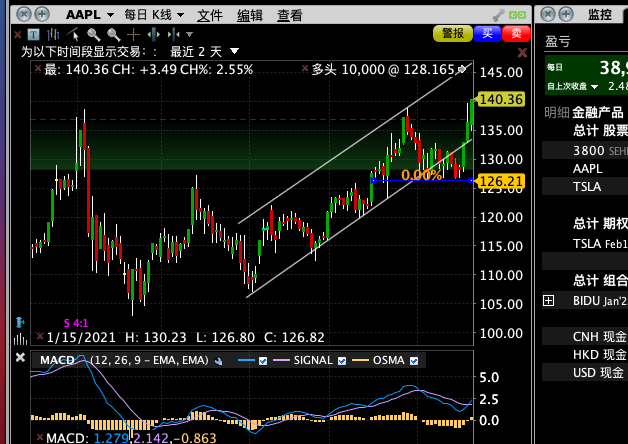The width and height of the screenshot is (628, 444).
Task: Click the + button in chart window title bar
Action: point(42,14)
